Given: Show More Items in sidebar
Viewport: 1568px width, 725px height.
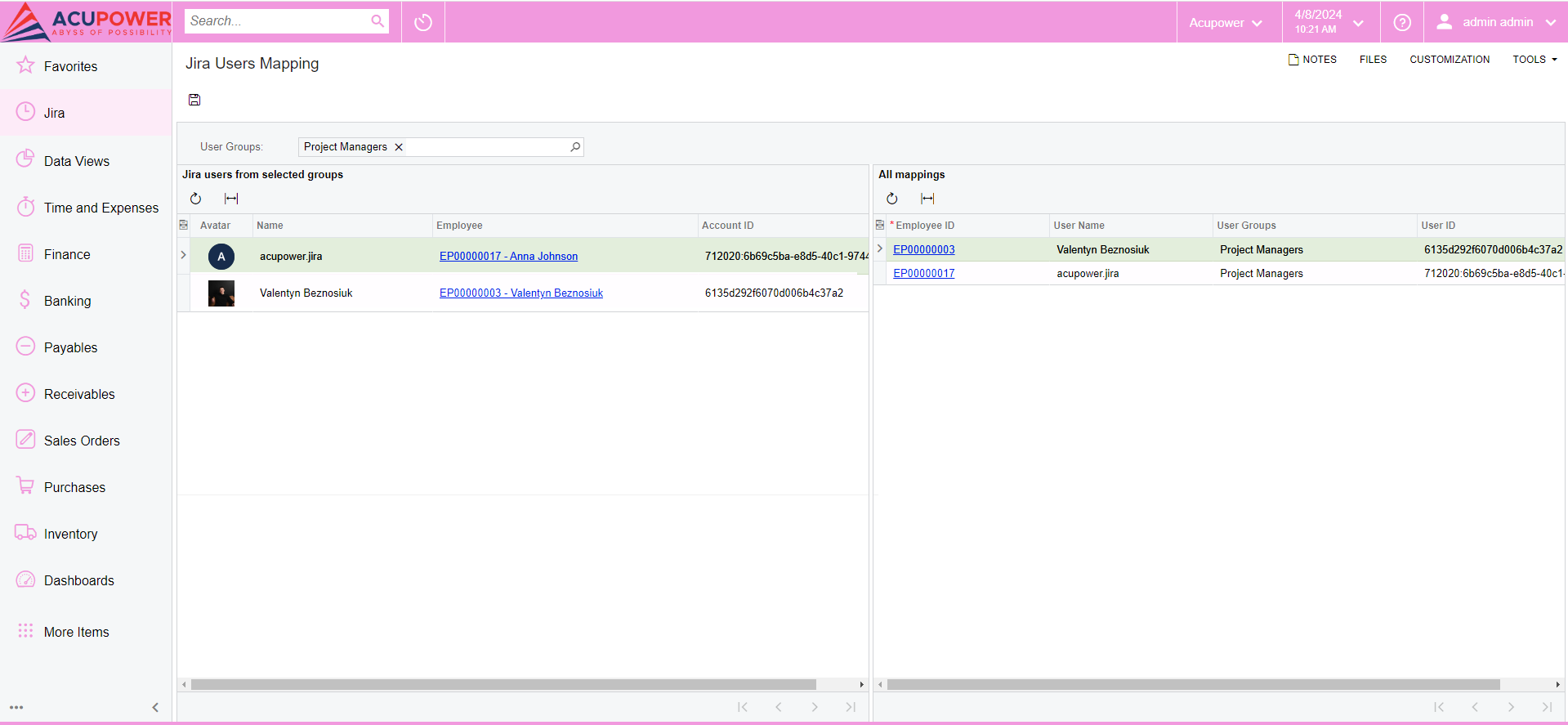Looking at the screenshot, I should (x=86, y=632).
